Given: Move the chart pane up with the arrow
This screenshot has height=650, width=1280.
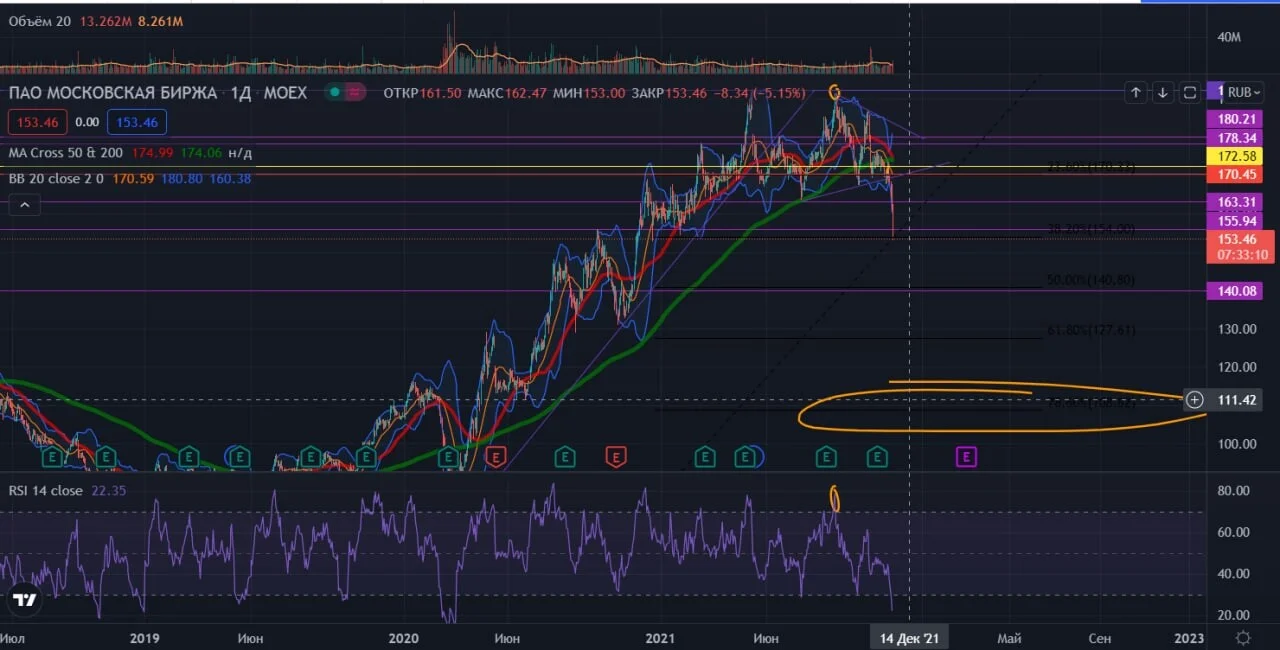Looking at the screenshot, I should click(x=1137, y=92).
